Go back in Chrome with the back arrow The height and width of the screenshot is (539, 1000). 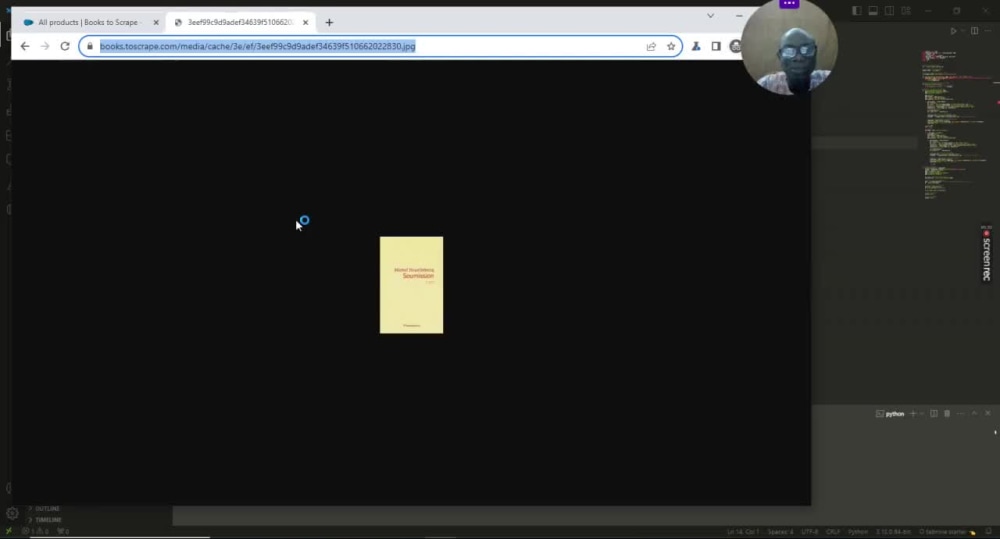point(25,46)
